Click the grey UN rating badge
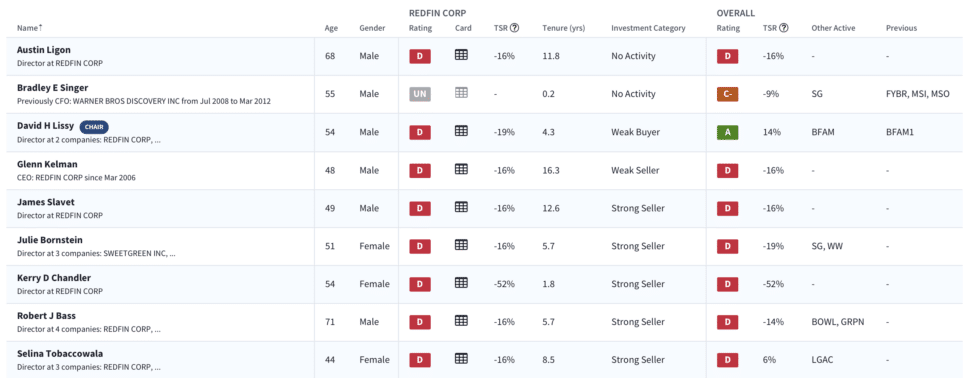Image resolution: width=980 pixels, height=378 pixels. pyautogui.click(x=420, y=94)
